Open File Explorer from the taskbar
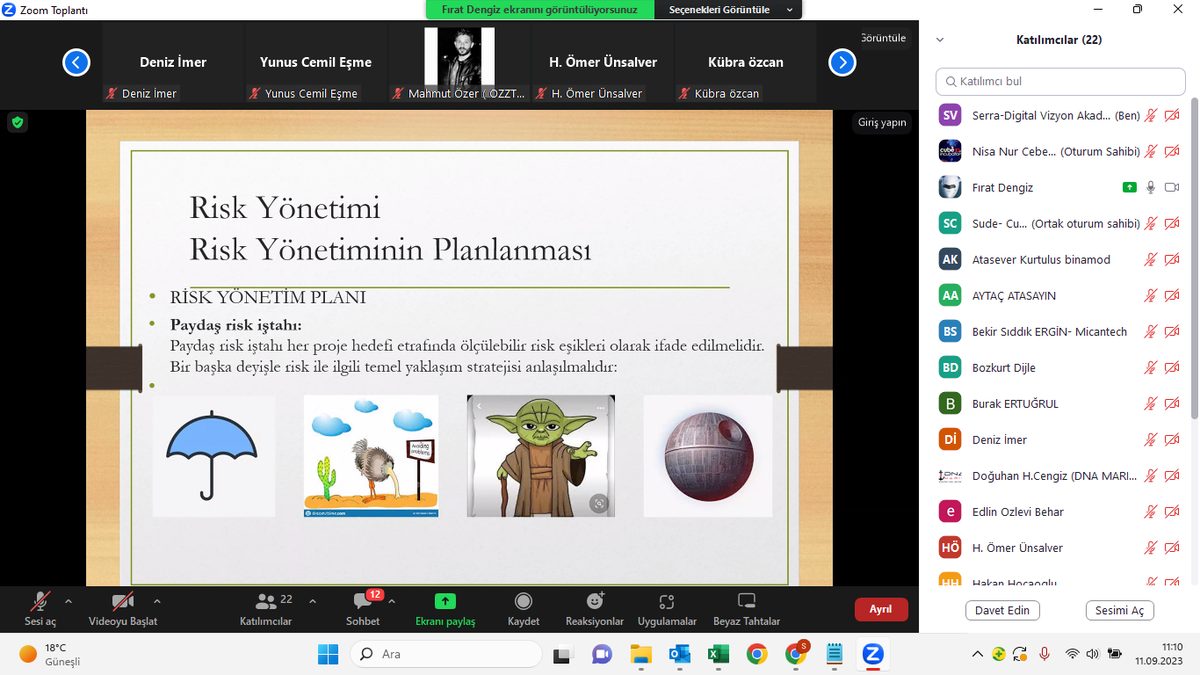 pos(641,654)
